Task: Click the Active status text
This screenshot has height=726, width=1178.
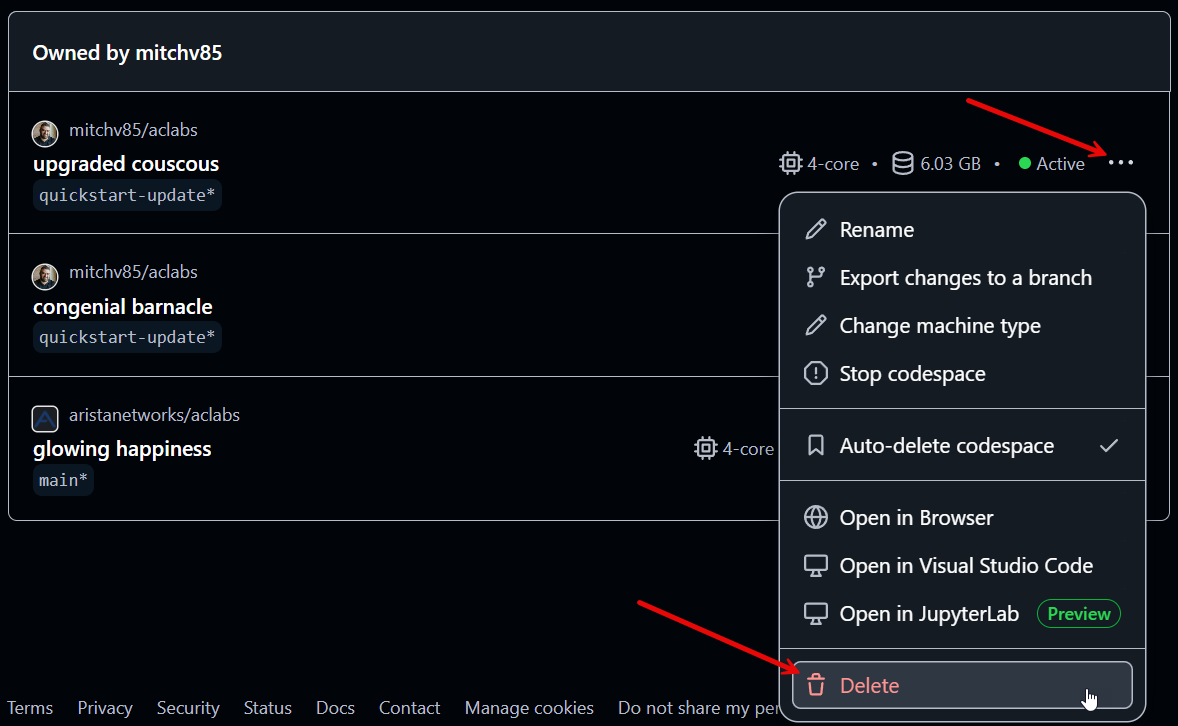Action: coord(1060,164)
